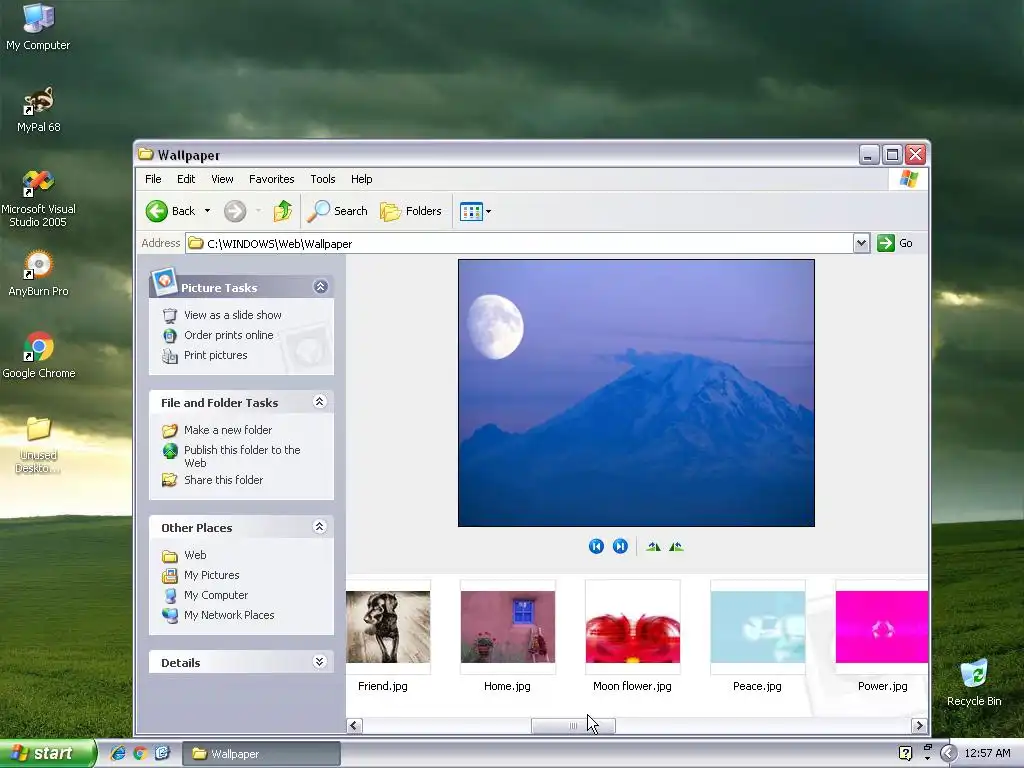This screenshot has width=1024, height=768.
Task: Open the Views dropdown button
Action: pos(475,211)
